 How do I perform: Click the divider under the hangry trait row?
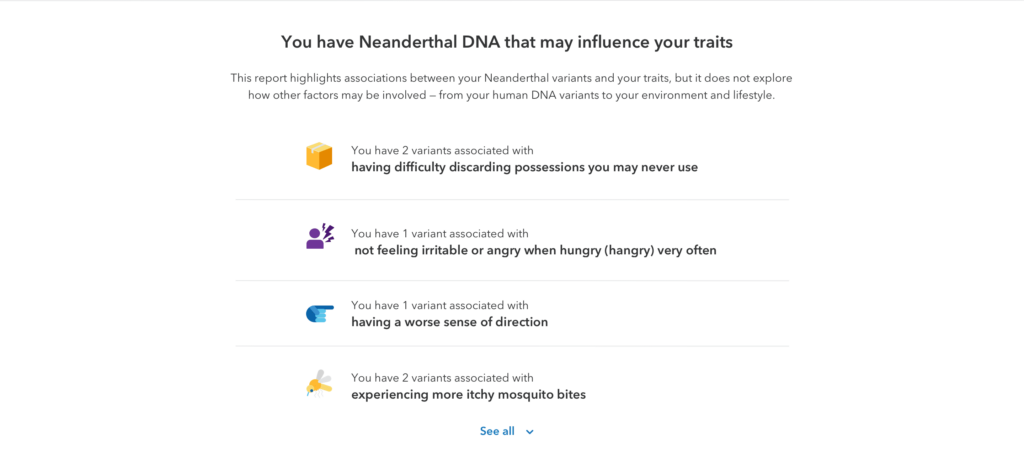click(x=512, y=281)
